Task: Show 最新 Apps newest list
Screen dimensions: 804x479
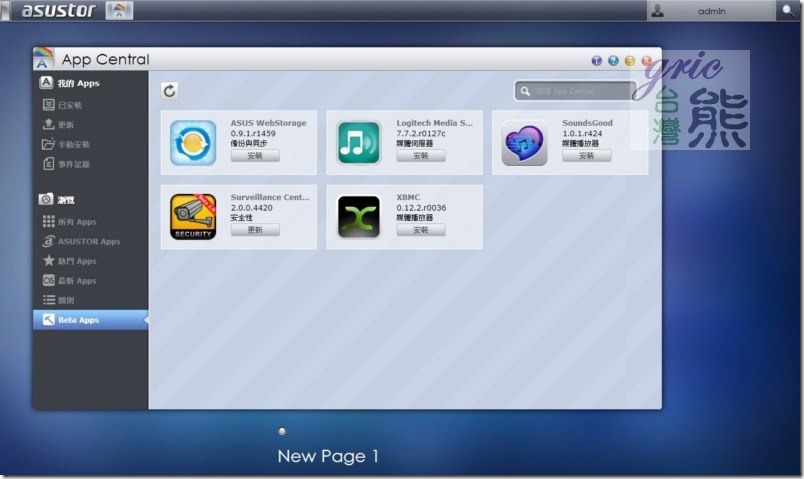Action: [90, 281]
